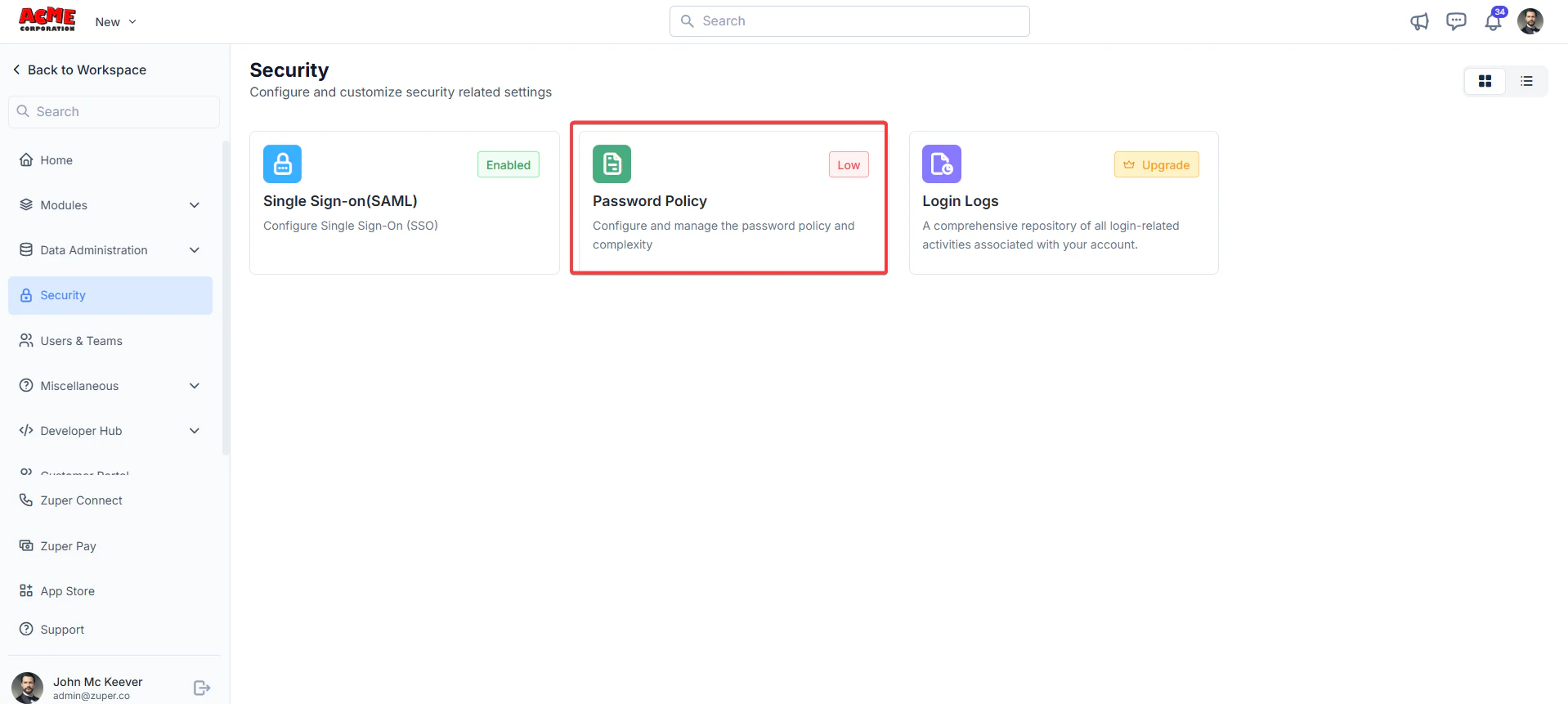Open Users & Teams settings
1568x704 pixels.
click(110, 341)
